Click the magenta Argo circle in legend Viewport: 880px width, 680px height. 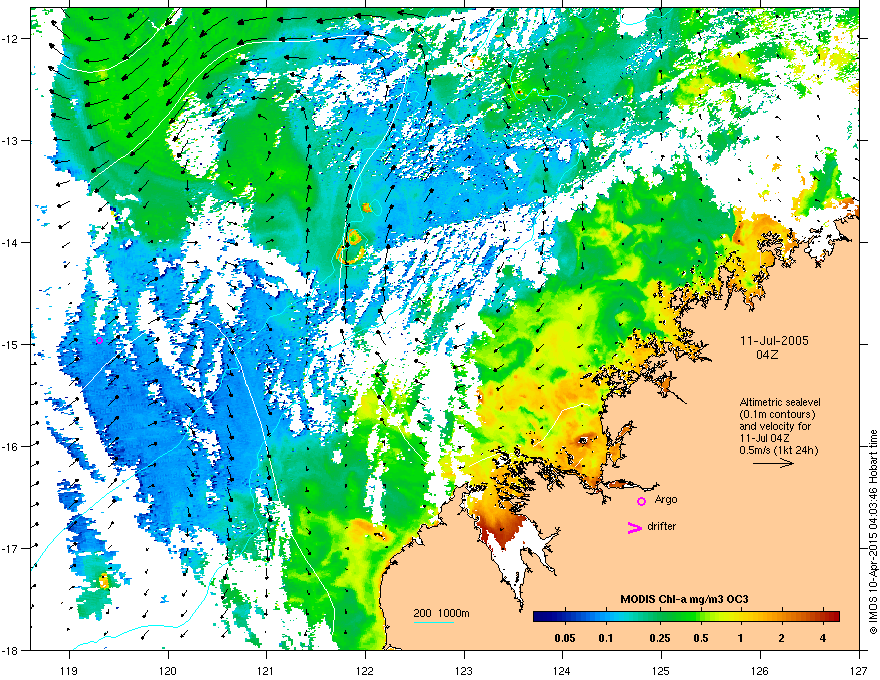tap(641, 501)
